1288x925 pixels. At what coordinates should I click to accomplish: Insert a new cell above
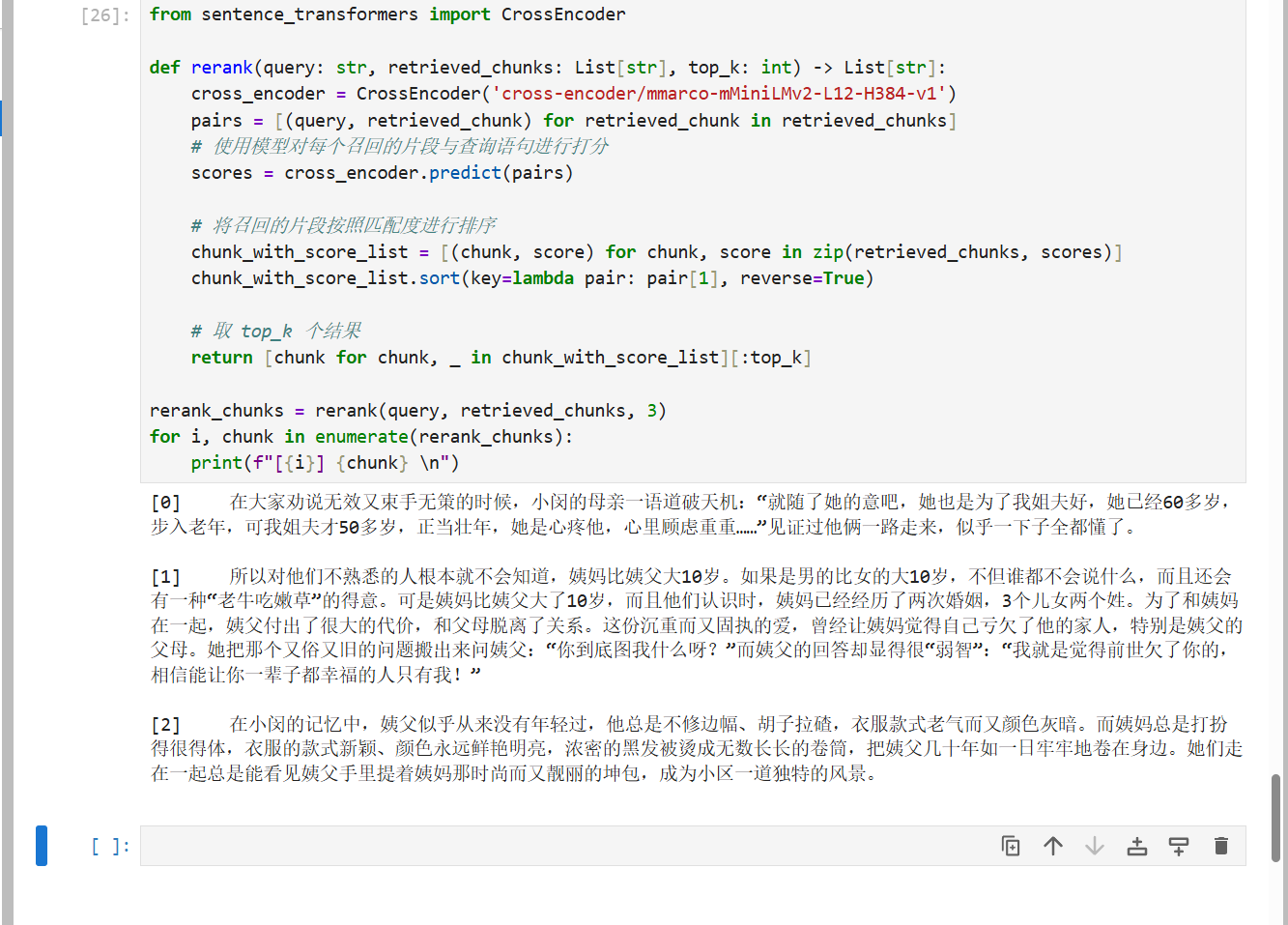coord(1137,847)
